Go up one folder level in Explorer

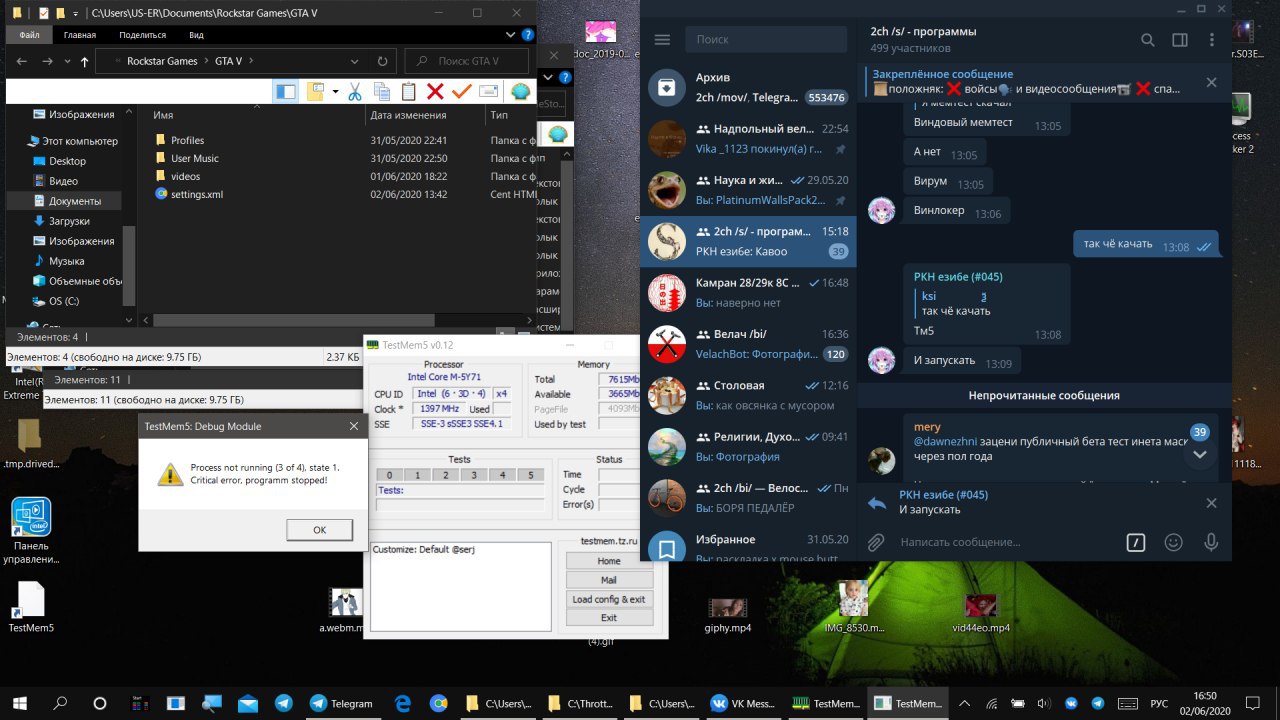point(84,61)
